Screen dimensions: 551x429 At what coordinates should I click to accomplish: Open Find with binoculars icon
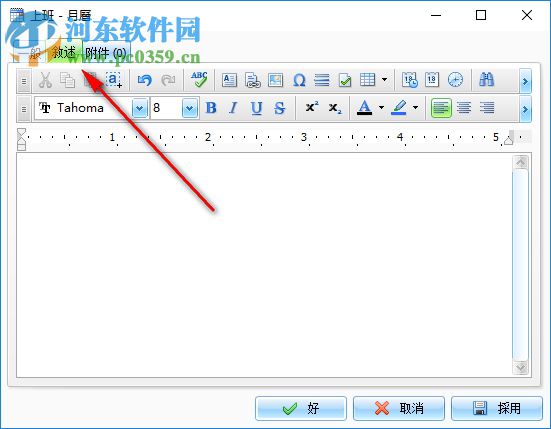[x=486, y=80]
